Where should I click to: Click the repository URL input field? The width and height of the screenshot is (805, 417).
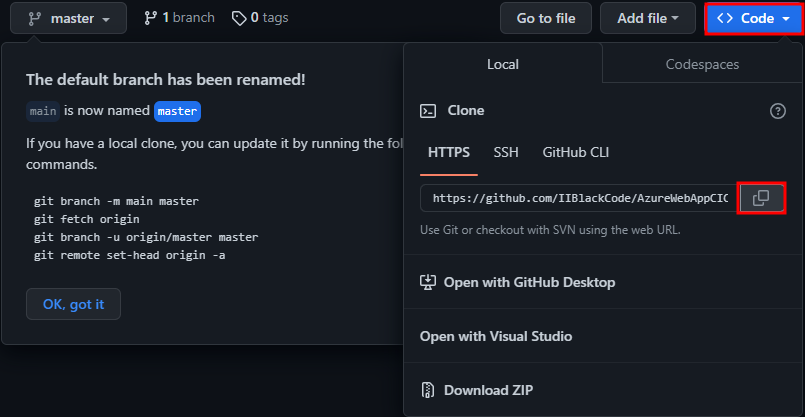[580, 198]
